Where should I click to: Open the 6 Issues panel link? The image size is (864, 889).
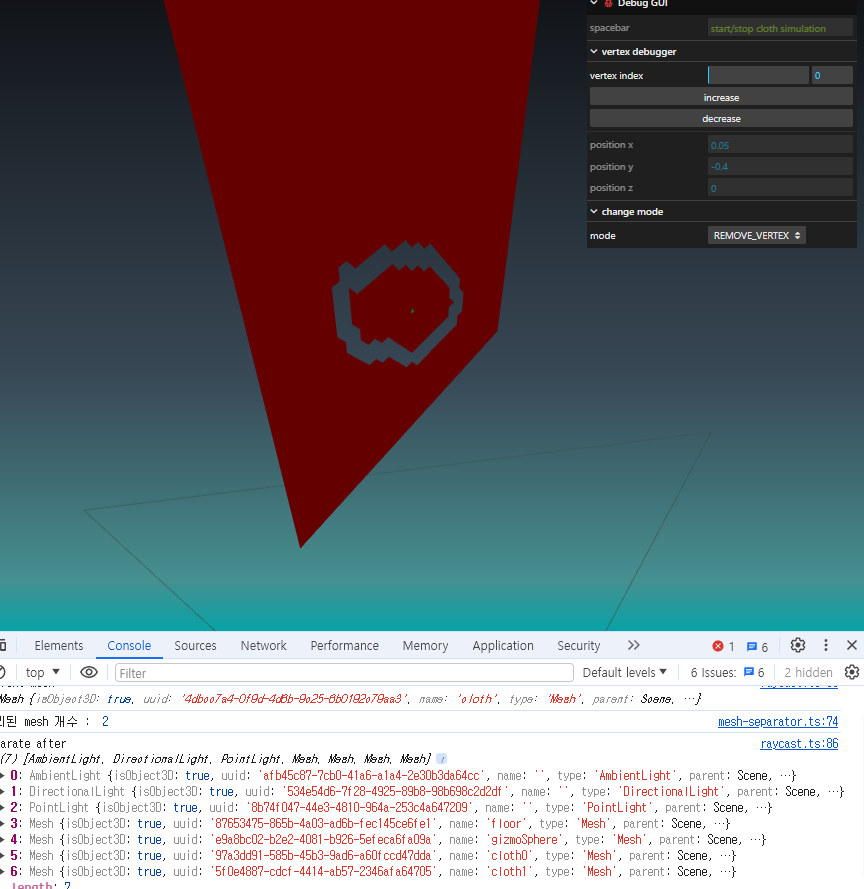click(x=727, y=672)
